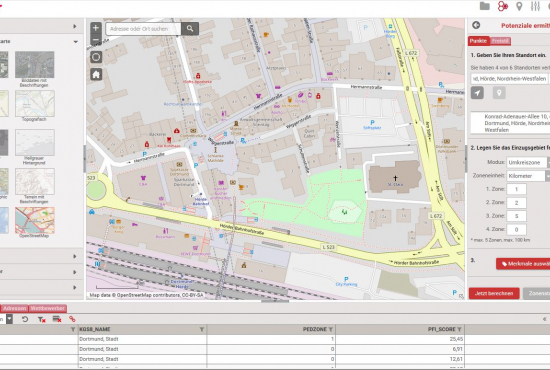Zoom out the map with the minus button
Screen dimensions: 550x370
tap(96, 39)
